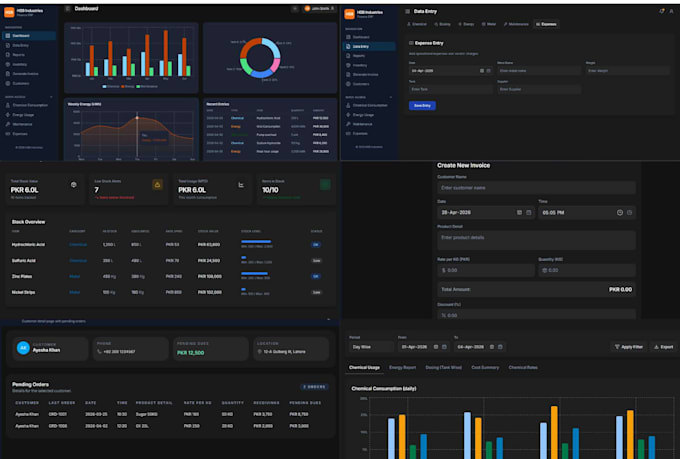Image resolution: width=680 pixels, height=459 pixels.
Task: Toggle Chemical legend item under bar chart
Action: [x=111, y=86]
